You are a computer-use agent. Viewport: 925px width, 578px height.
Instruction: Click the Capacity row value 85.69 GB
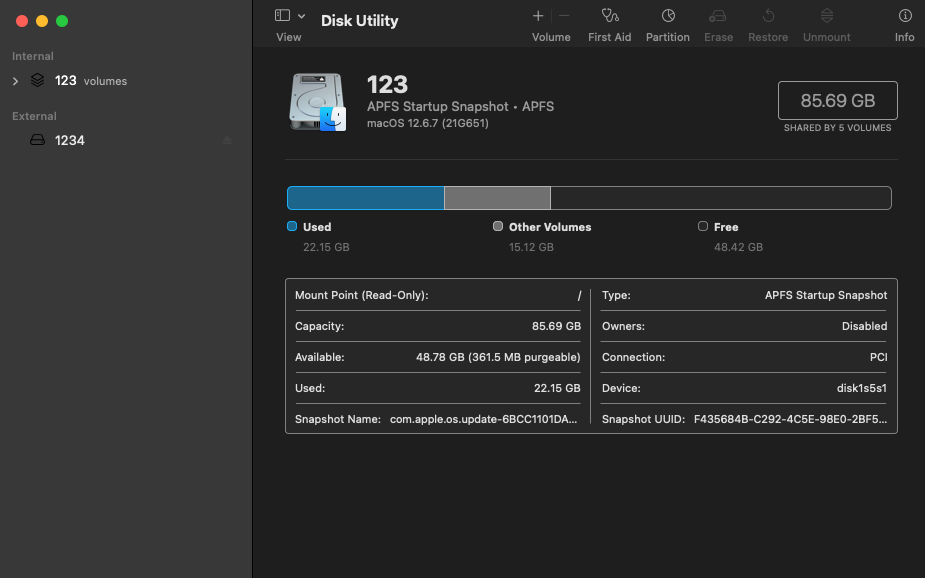[556, 326]
